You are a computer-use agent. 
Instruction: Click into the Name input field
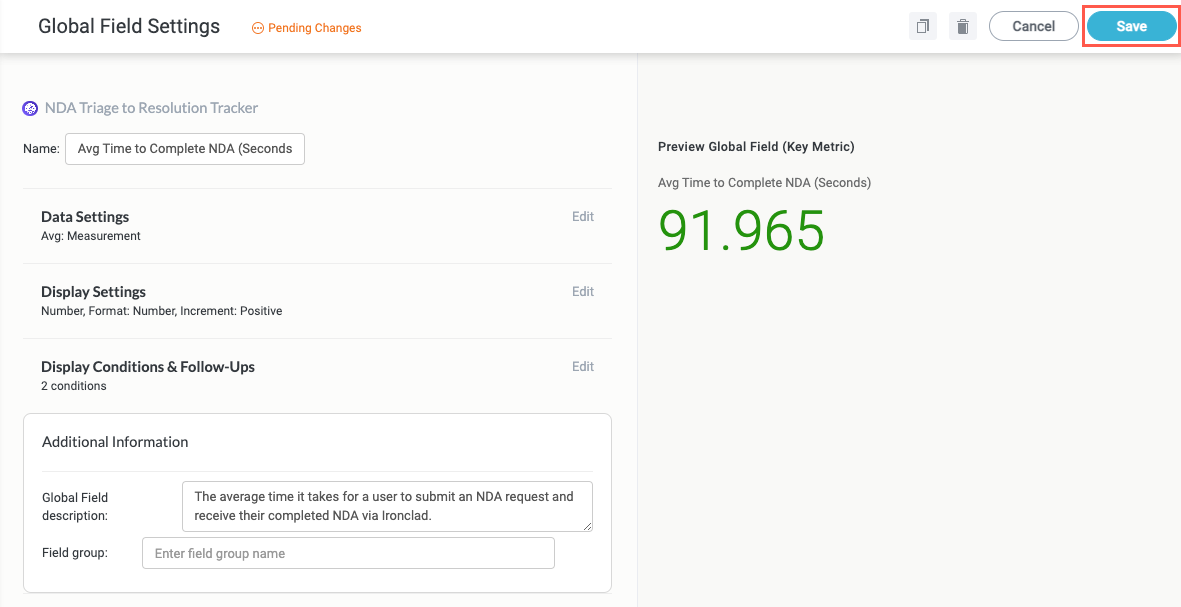[x=185, y=149]
